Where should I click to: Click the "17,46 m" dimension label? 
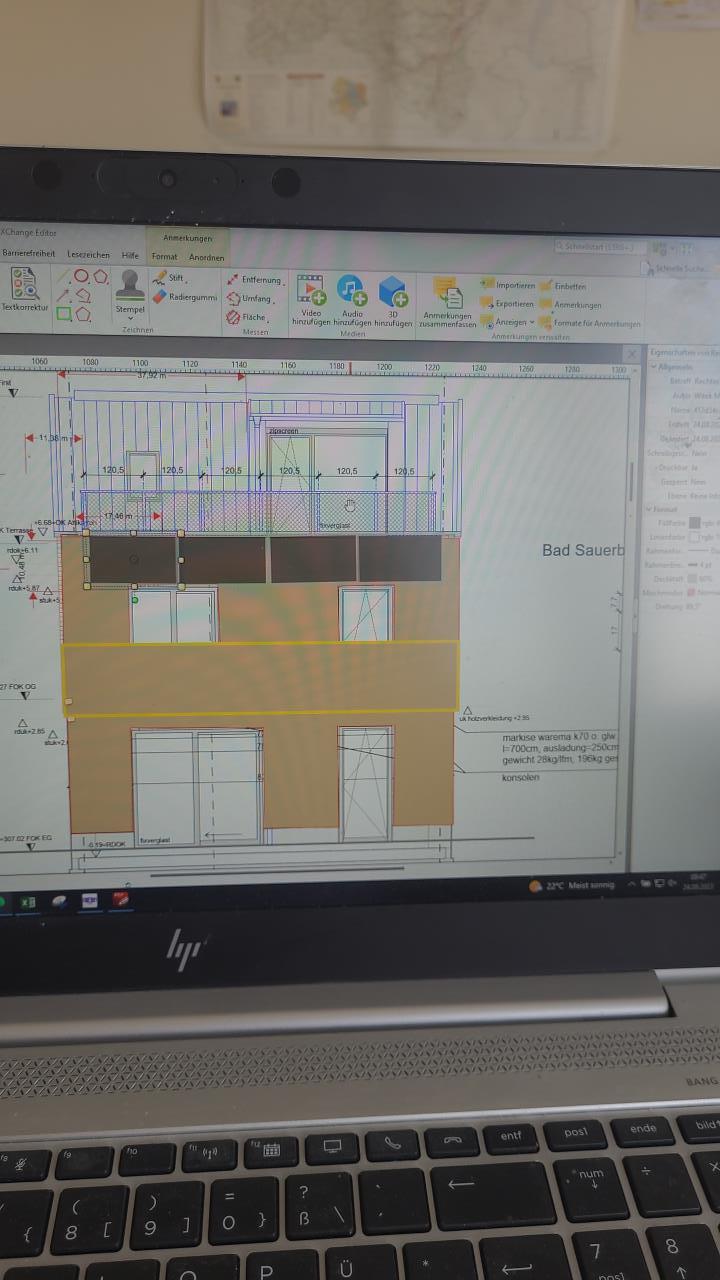pyautogui.click(x=118, y=516)
